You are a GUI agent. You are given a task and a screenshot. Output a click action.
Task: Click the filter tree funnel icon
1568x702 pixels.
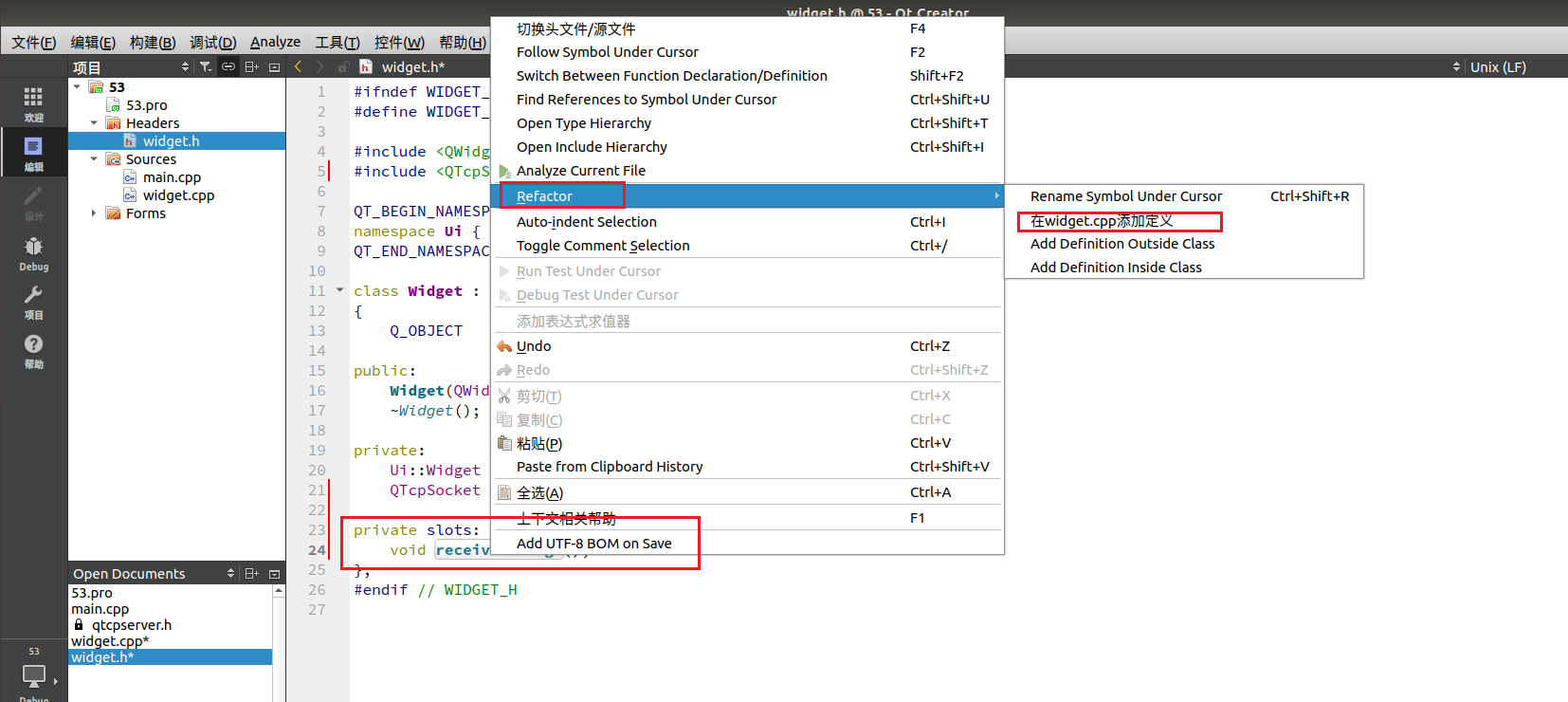point(206,66)
